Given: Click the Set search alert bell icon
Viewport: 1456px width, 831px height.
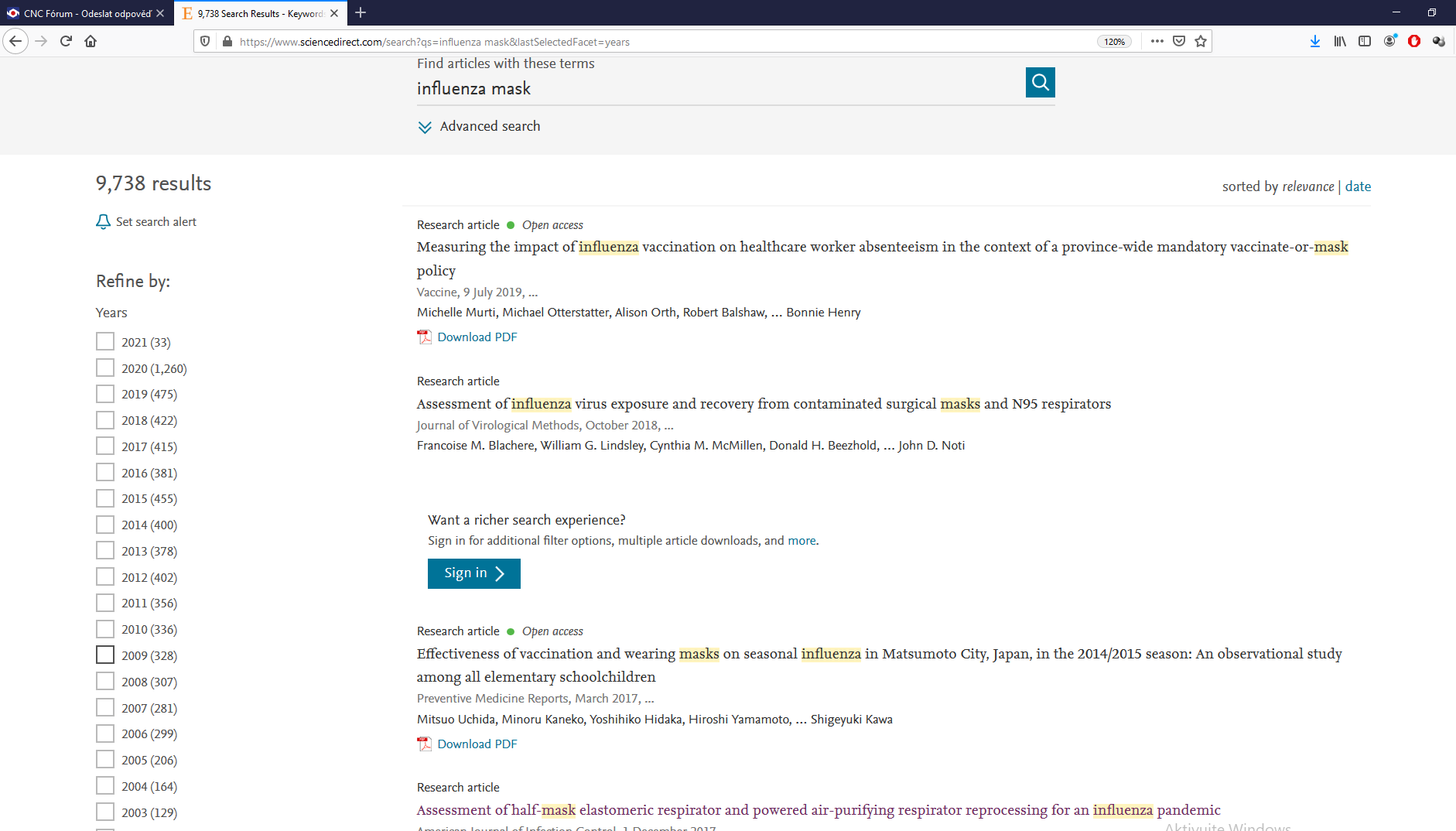Looking at the screenshot, I should tap(103, 222).
